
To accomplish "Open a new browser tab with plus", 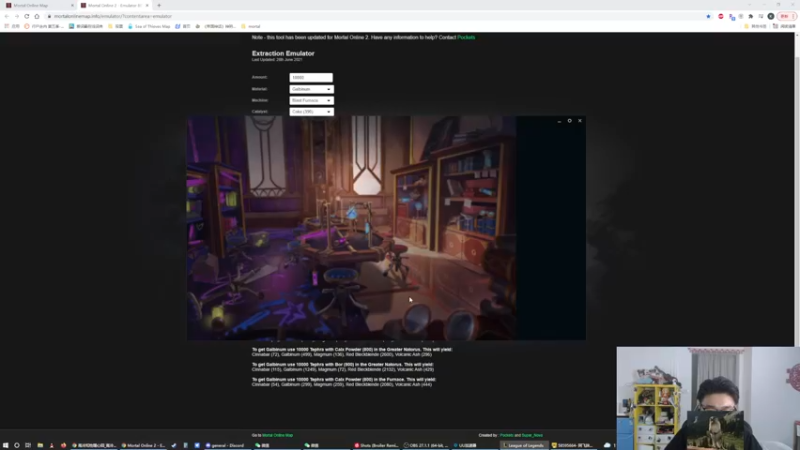I will 159,5.
